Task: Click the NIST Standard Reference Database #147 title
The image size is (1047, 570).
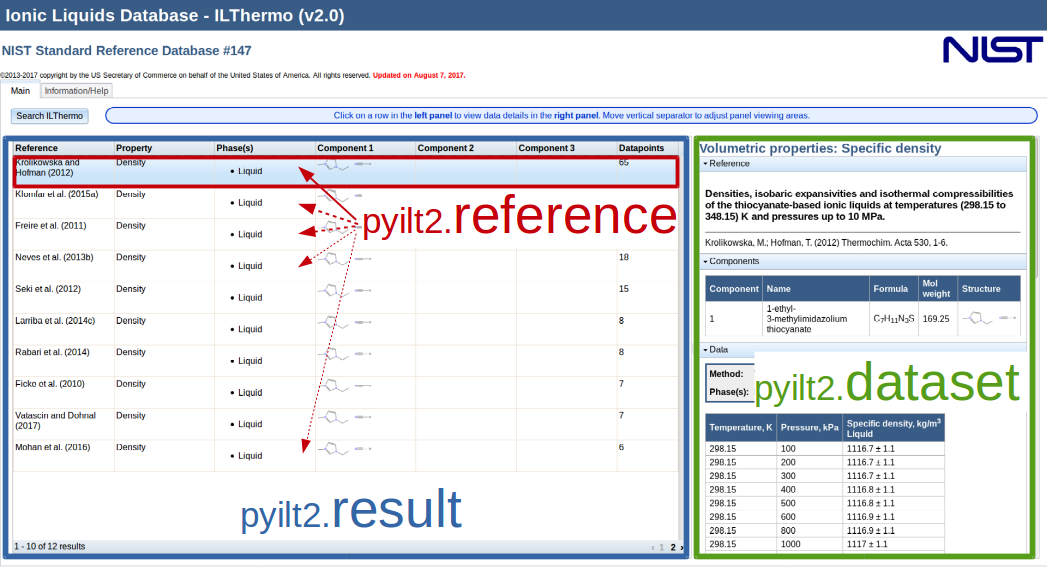Action: click(127, 51)
